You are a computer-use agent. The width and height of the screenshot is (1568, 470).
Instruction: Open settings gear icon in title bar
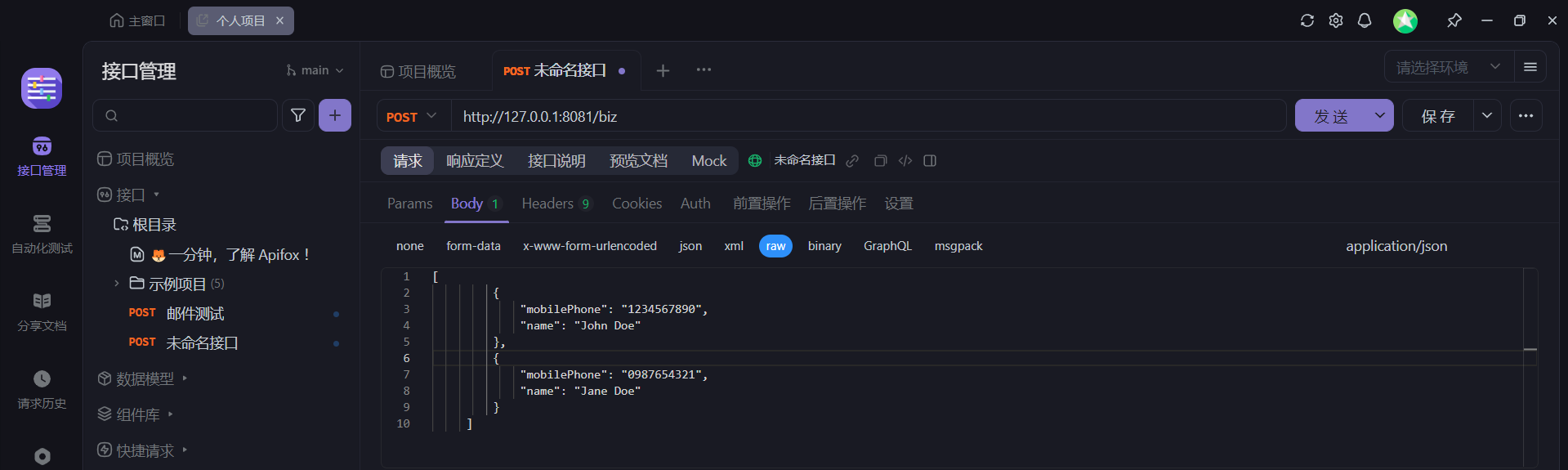1336,20
